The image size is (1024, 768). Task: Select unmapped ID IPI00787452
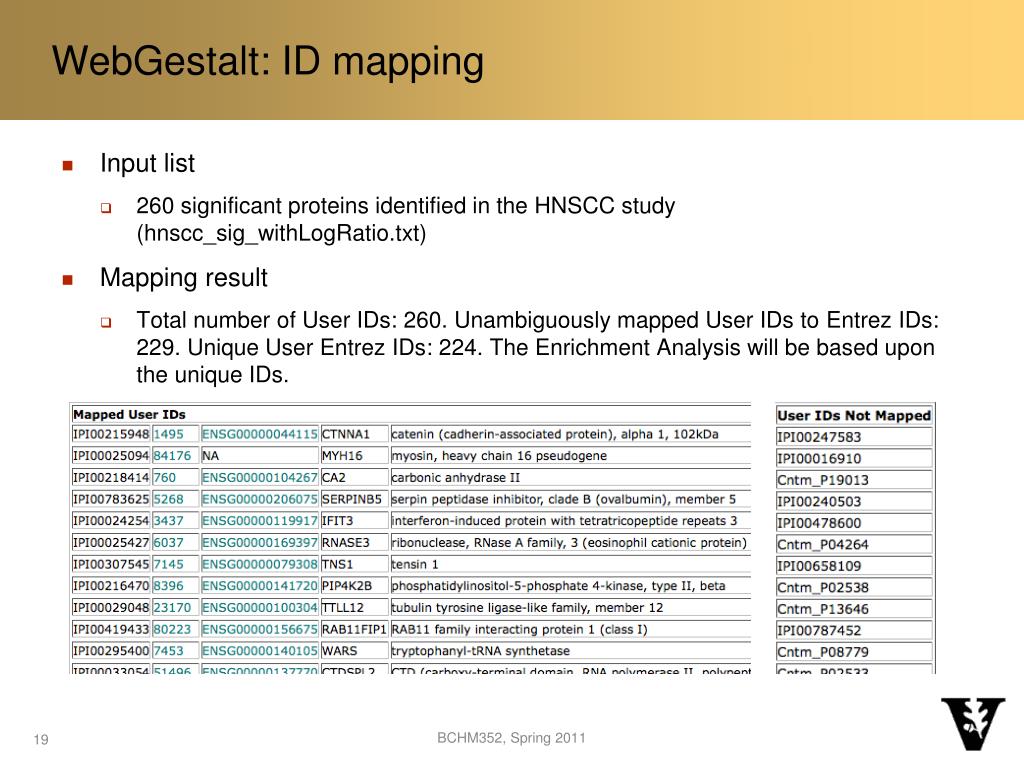[819, 631]
